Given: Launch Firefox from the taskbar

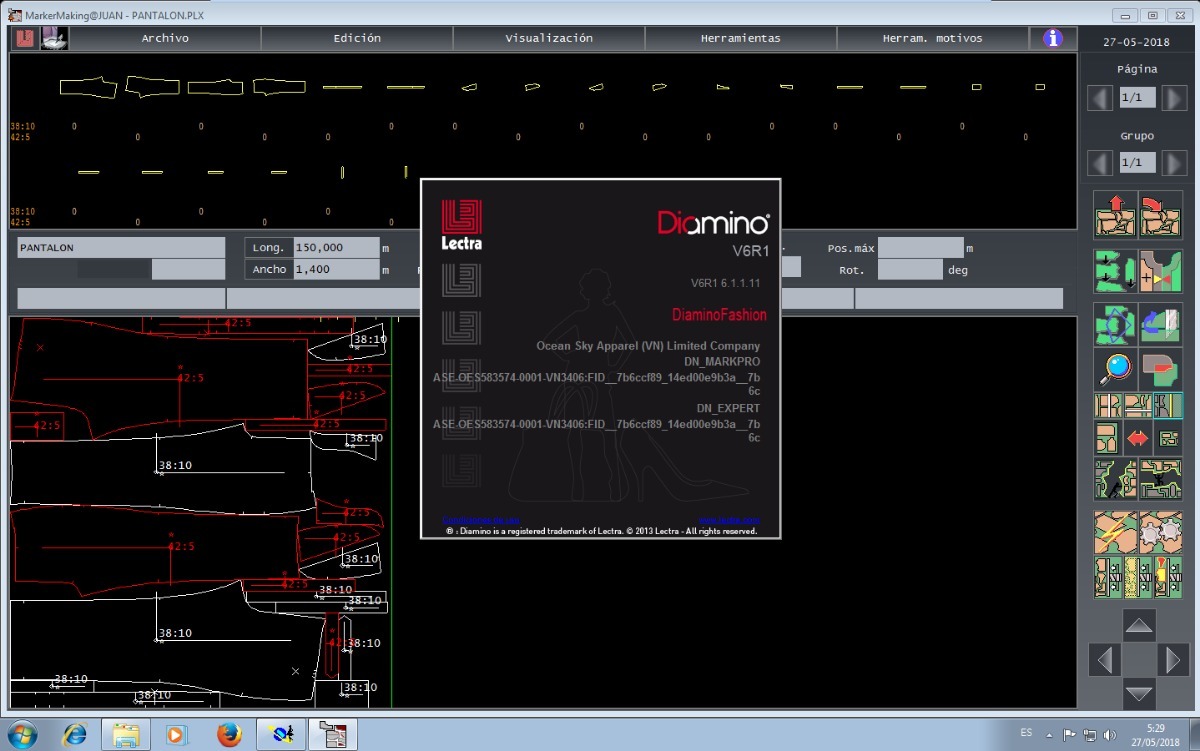Looking at the screenshot, I should (229, 735).
